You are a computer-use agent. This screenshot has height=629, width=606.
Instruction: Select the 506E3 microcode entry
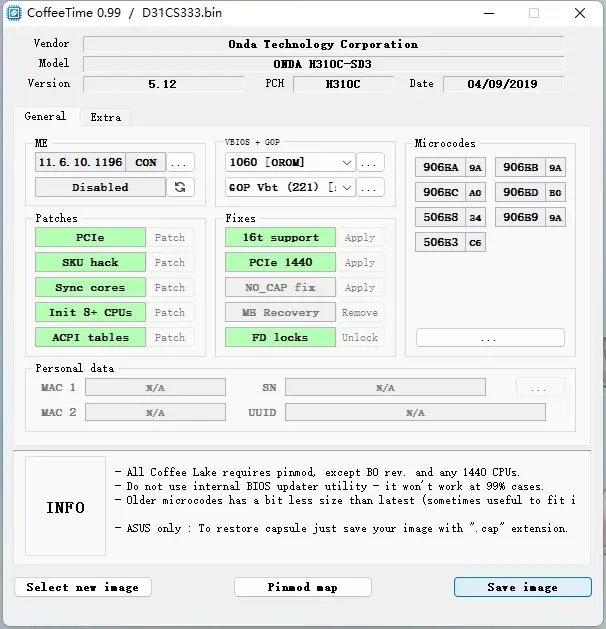[x=450, y=242]
